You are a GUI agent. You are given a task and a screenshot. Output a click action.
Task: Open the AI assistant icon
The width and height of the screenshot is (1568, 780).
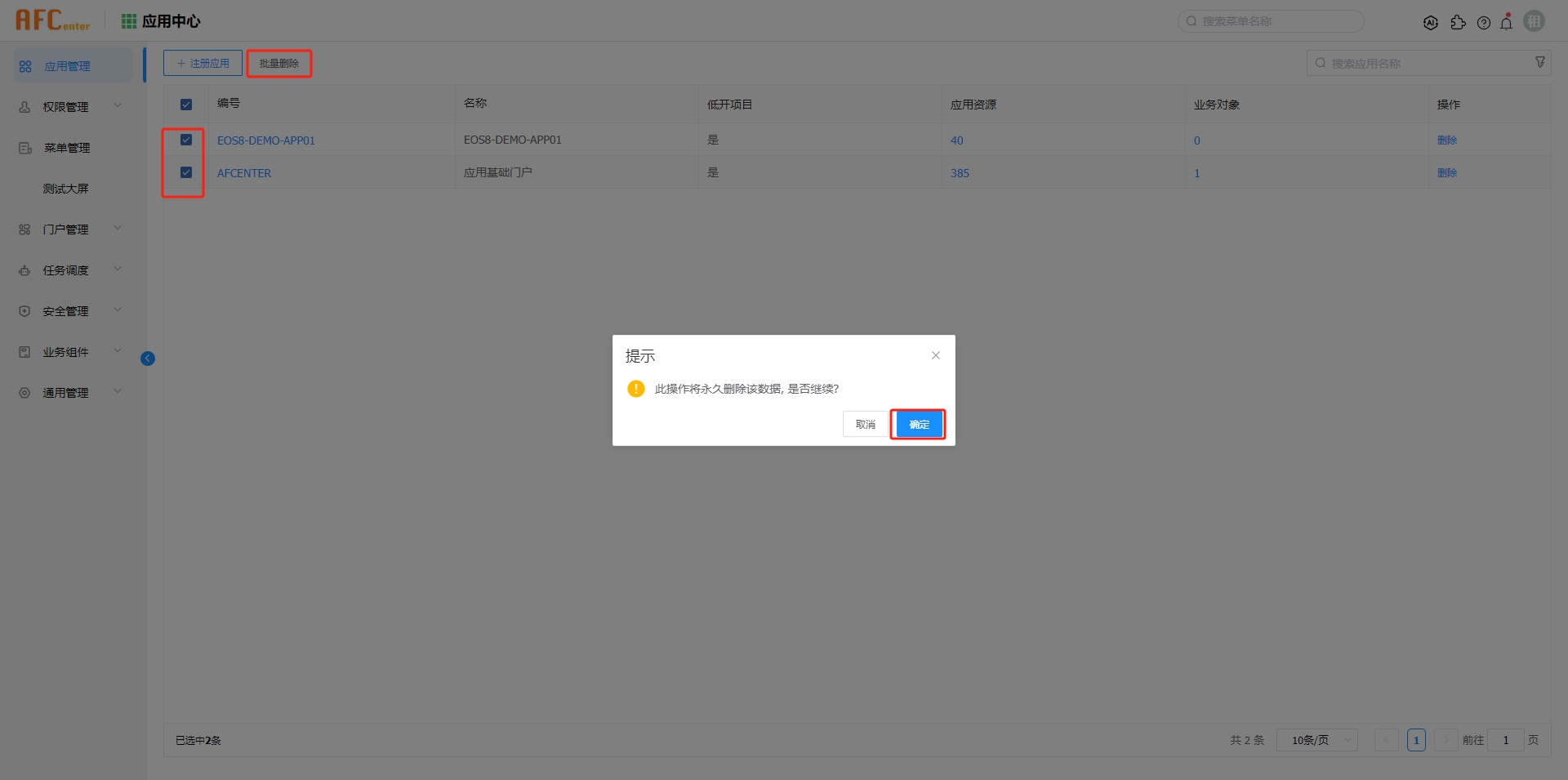[x=1430, y=23]
